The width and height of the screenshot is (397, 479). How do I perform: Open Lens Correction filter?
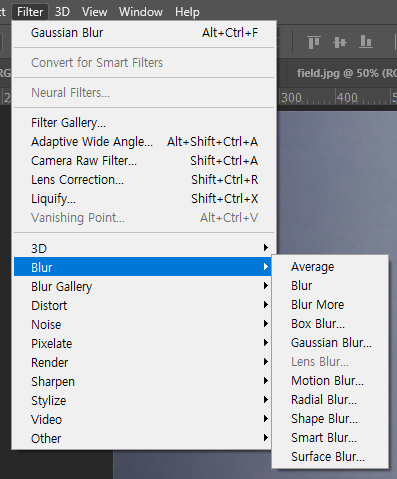[x=144, y=180]
